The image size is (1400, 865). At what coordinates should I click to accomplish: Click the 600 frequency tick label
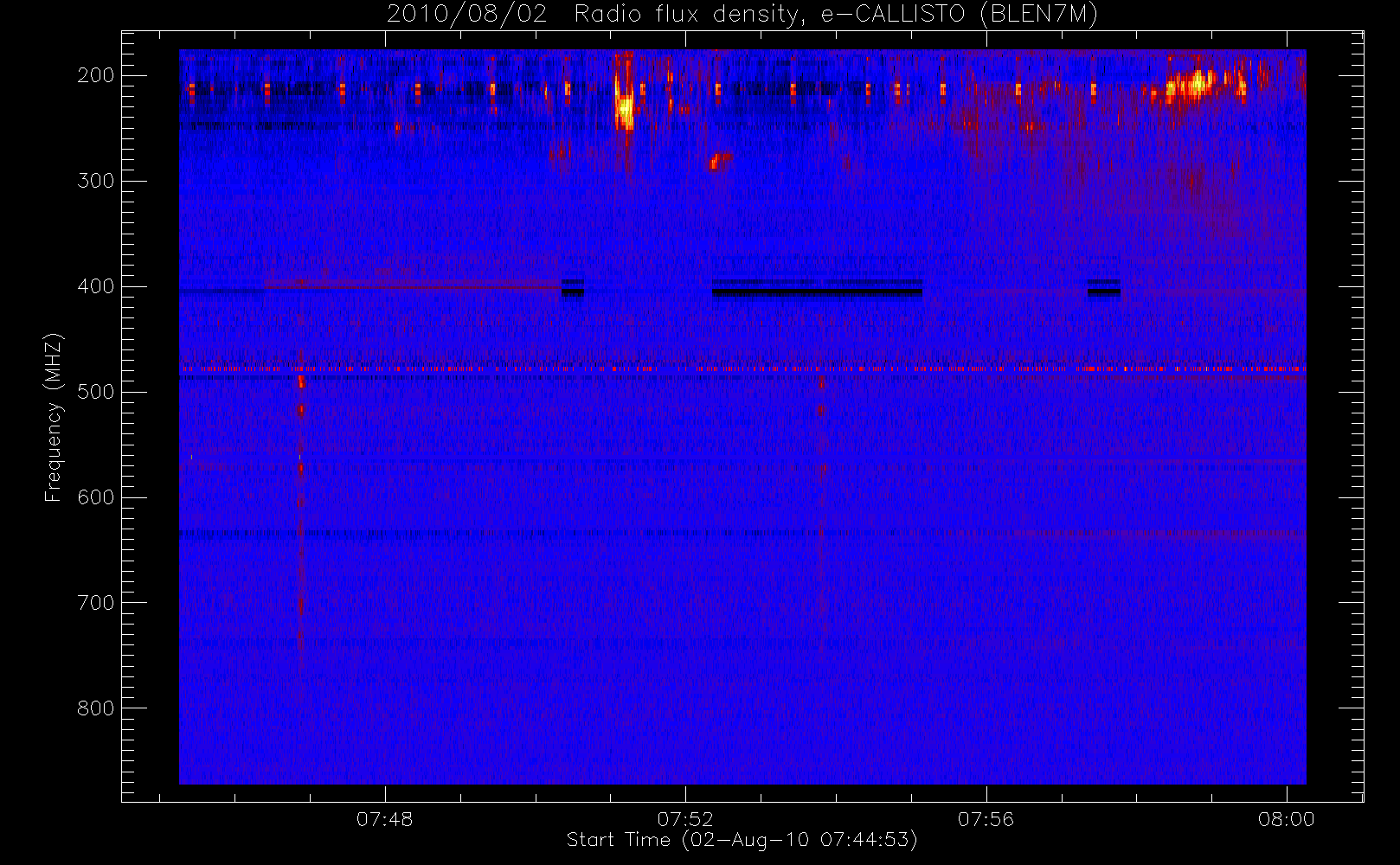(96, 497)
